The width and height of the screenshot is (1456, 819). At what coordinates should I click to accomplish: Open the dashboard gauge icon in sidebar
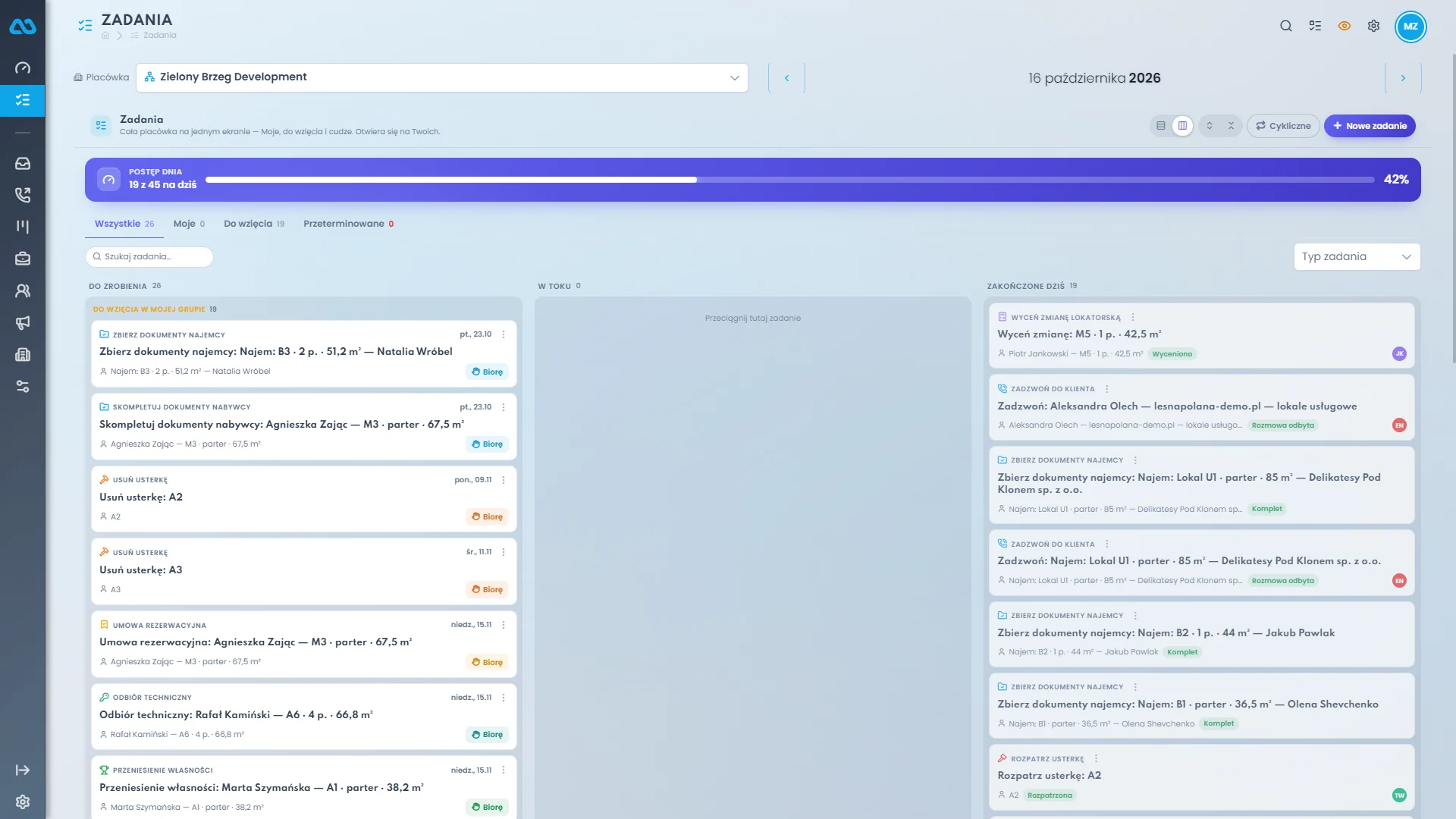pyautogui.click(x=23, y=68)
